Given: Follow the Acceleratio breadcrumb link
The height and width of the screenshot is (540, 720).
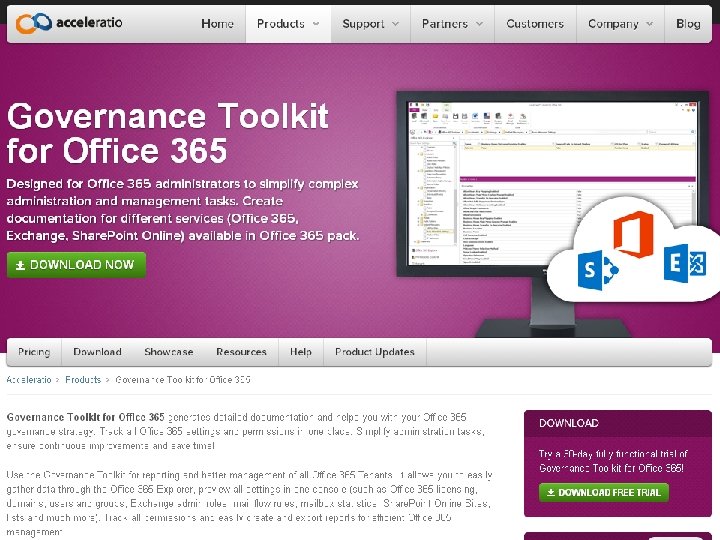Looking at the screenshot, I should point(29,380).
